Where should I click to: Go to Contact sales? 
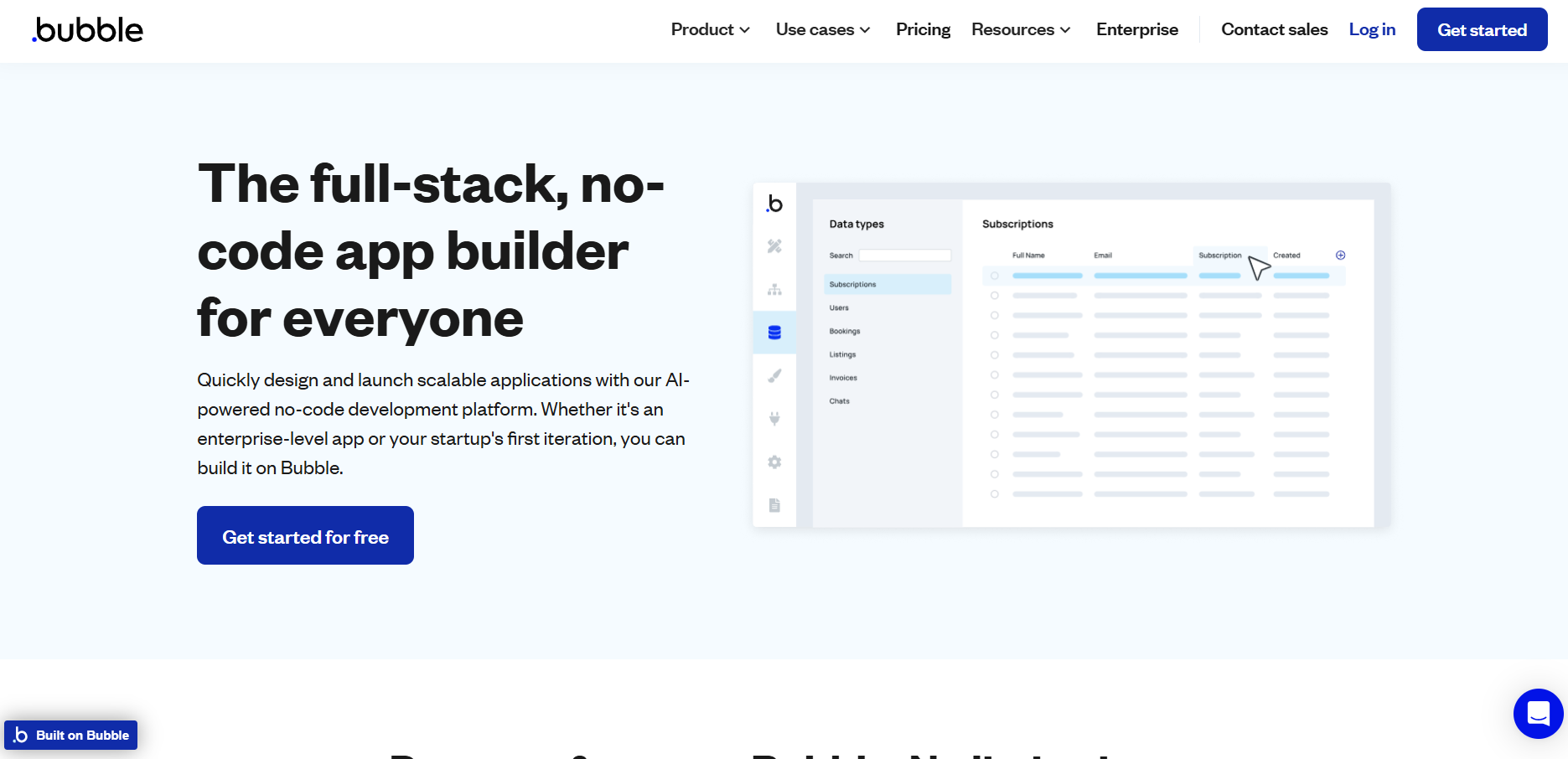(x=1274, y=29)
